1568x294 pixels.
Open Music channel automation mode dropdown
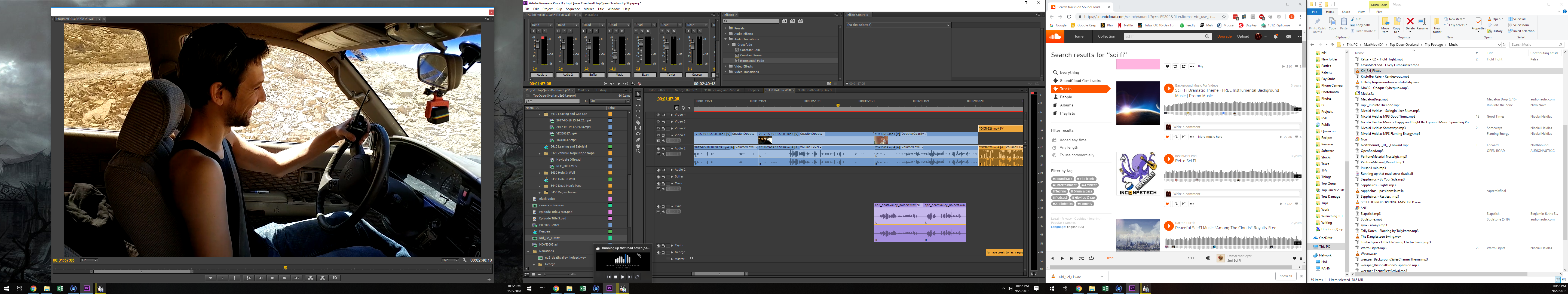coord(619,25)
